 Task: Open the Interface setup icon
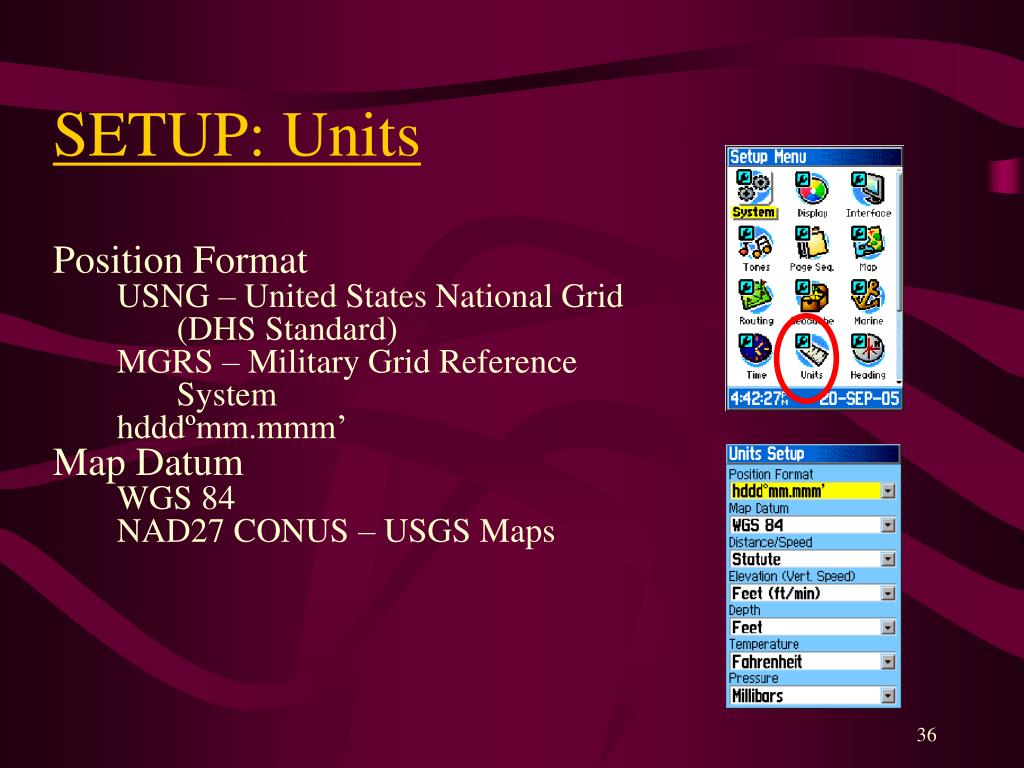click(x=868, y=187)
